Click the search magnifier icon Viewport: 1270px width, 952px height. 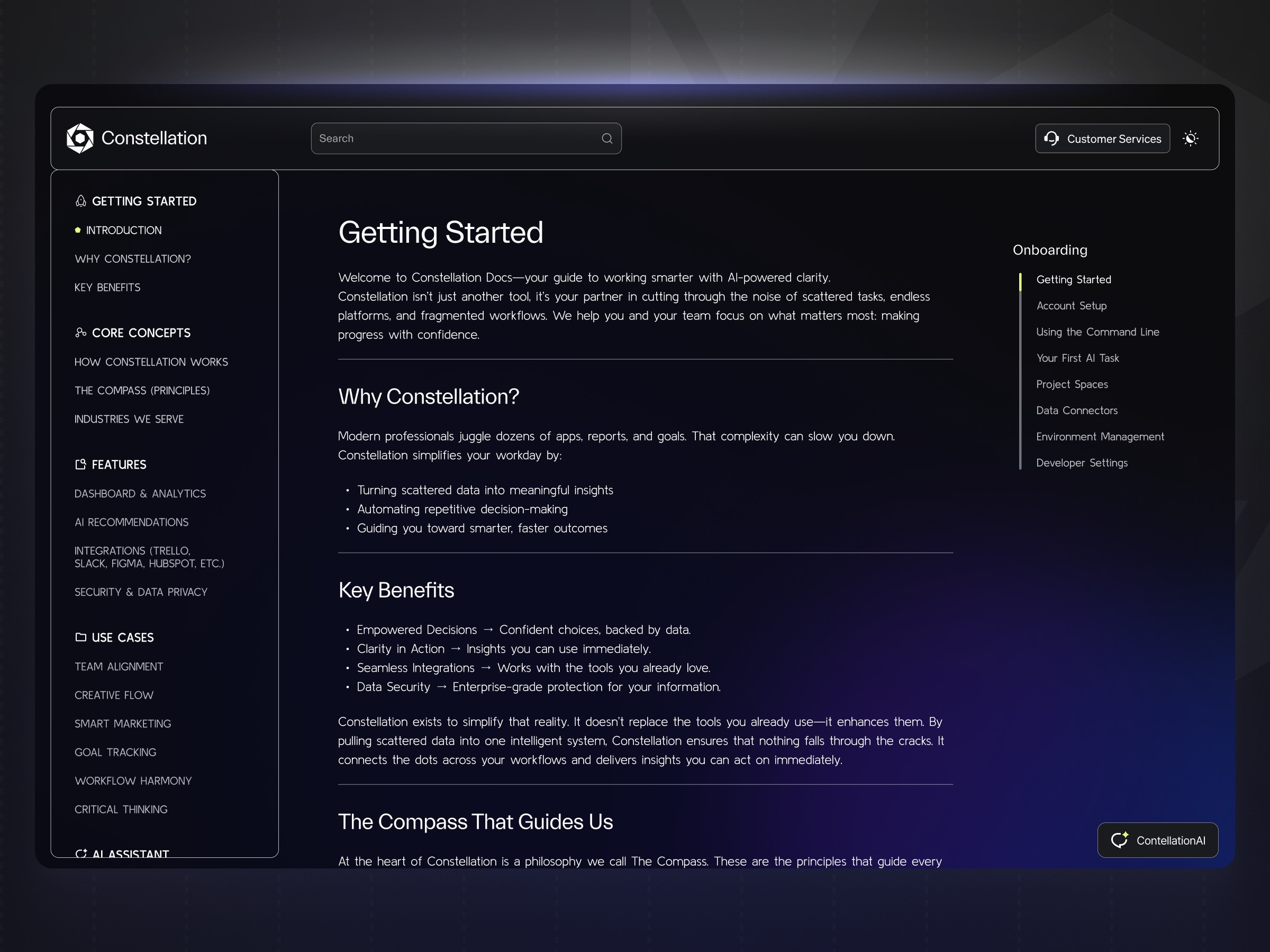tap(607, 138)
